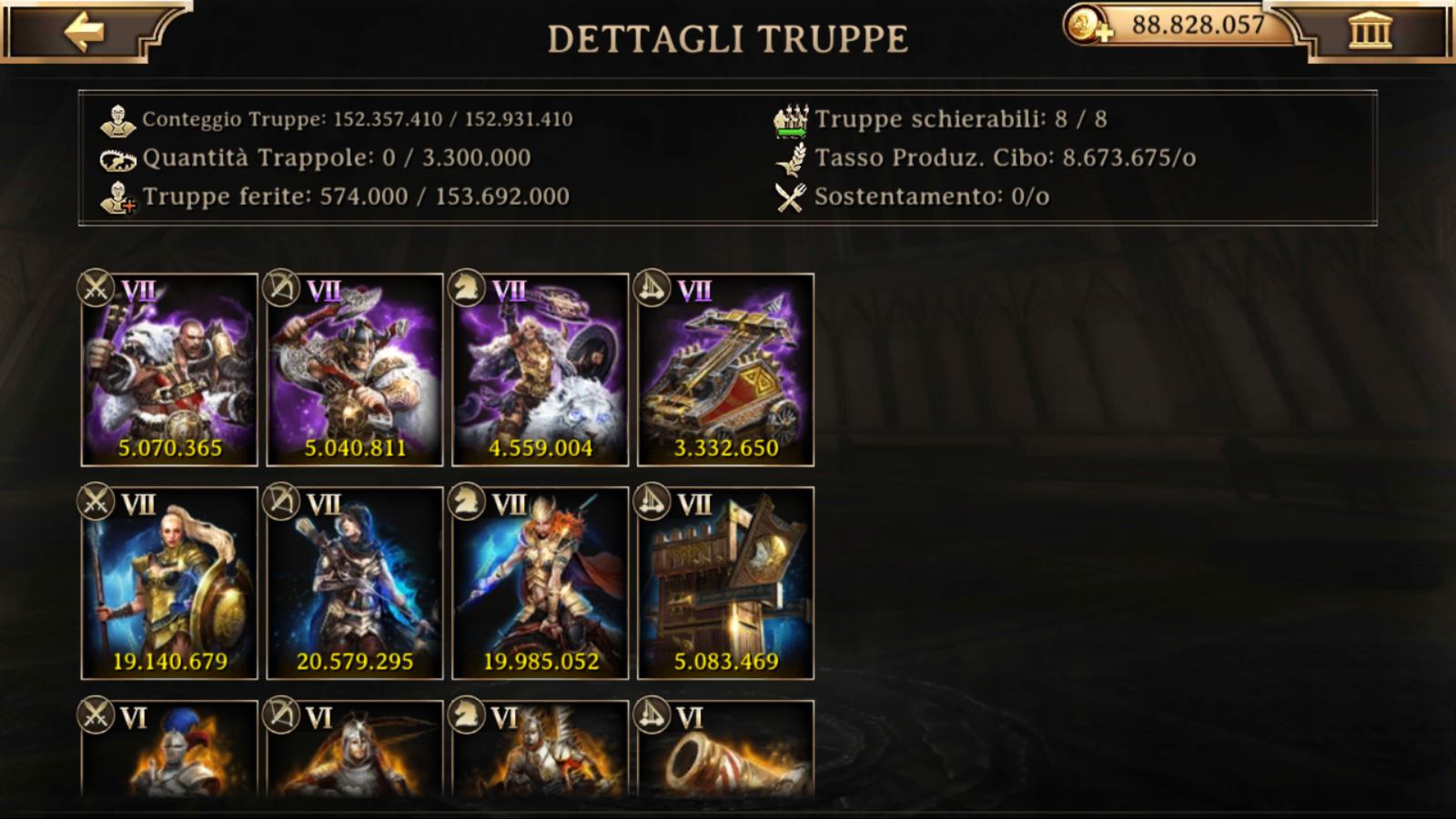Select the gold balance 88.828.057 display

click(x=1198, y=25)
